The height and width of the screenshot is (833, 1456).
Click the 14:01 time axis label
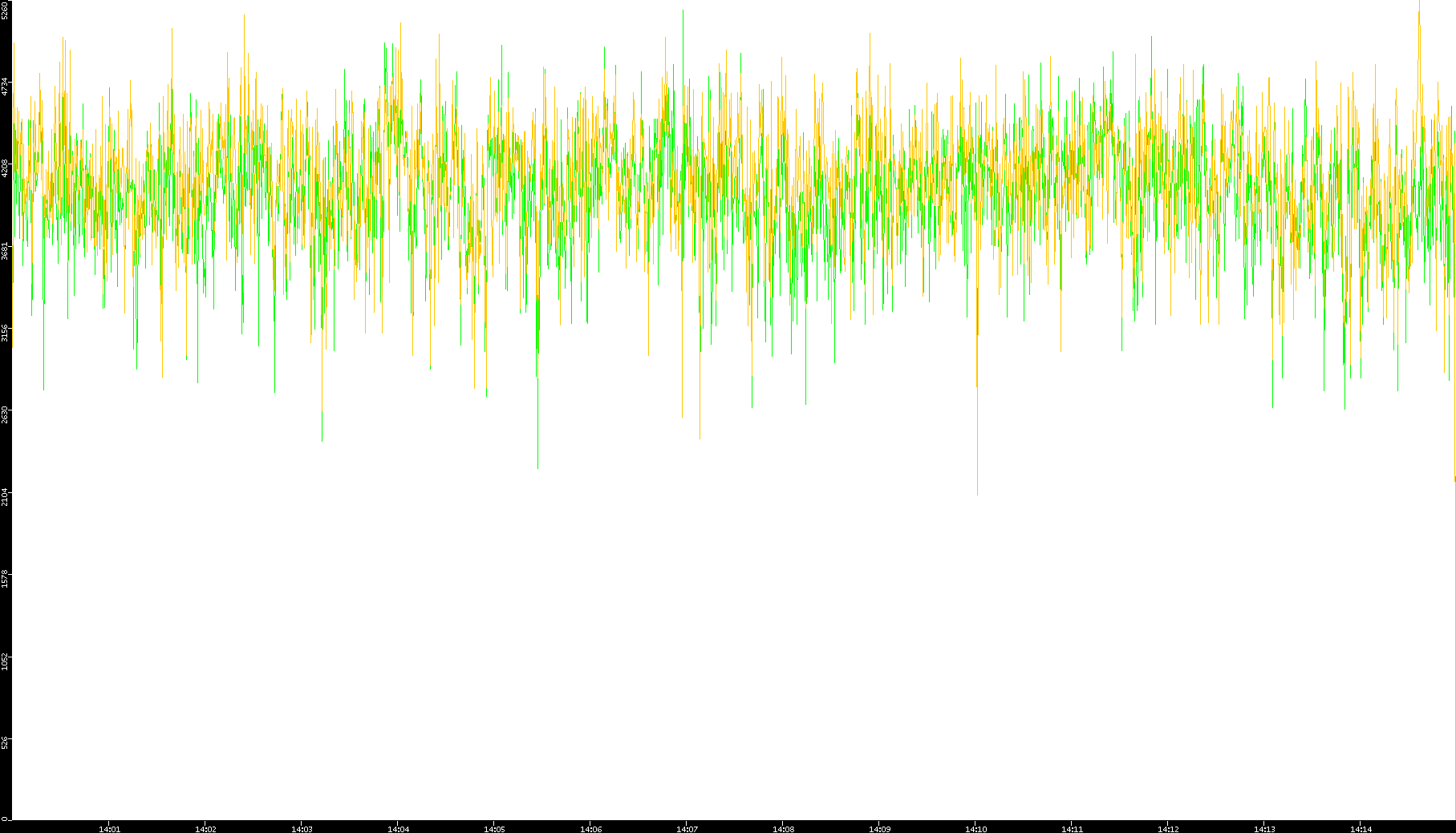[109, 829]
